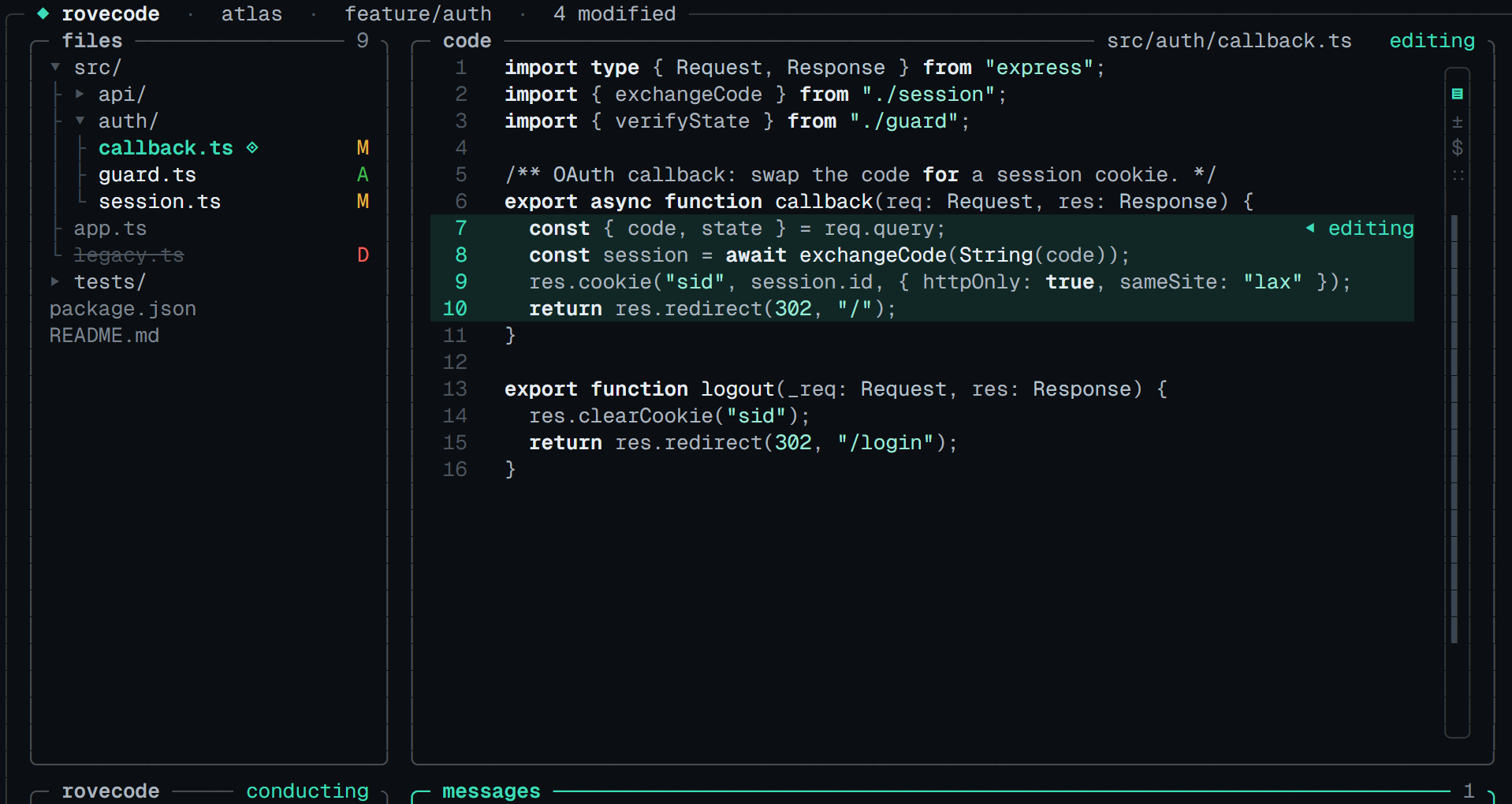Click the atlas project name in header
This screenshot has width=1512, height=804.
tap(251, 13)
